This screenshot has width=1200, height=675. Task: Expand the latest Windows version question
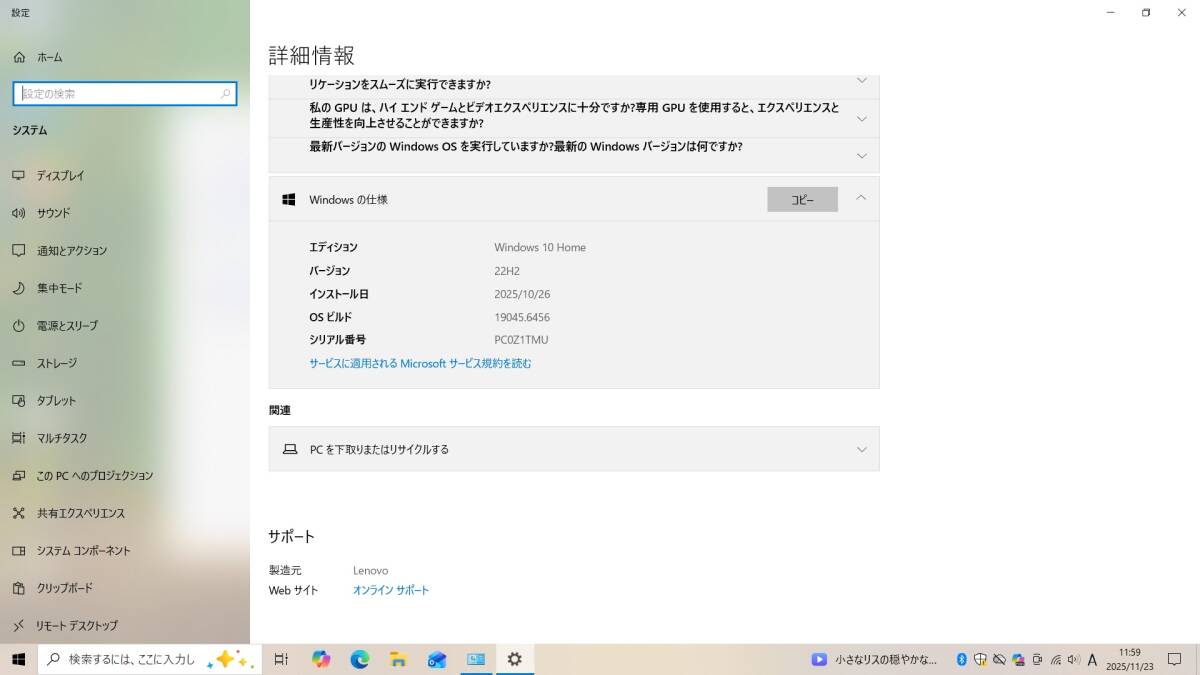tap(861, 154)
